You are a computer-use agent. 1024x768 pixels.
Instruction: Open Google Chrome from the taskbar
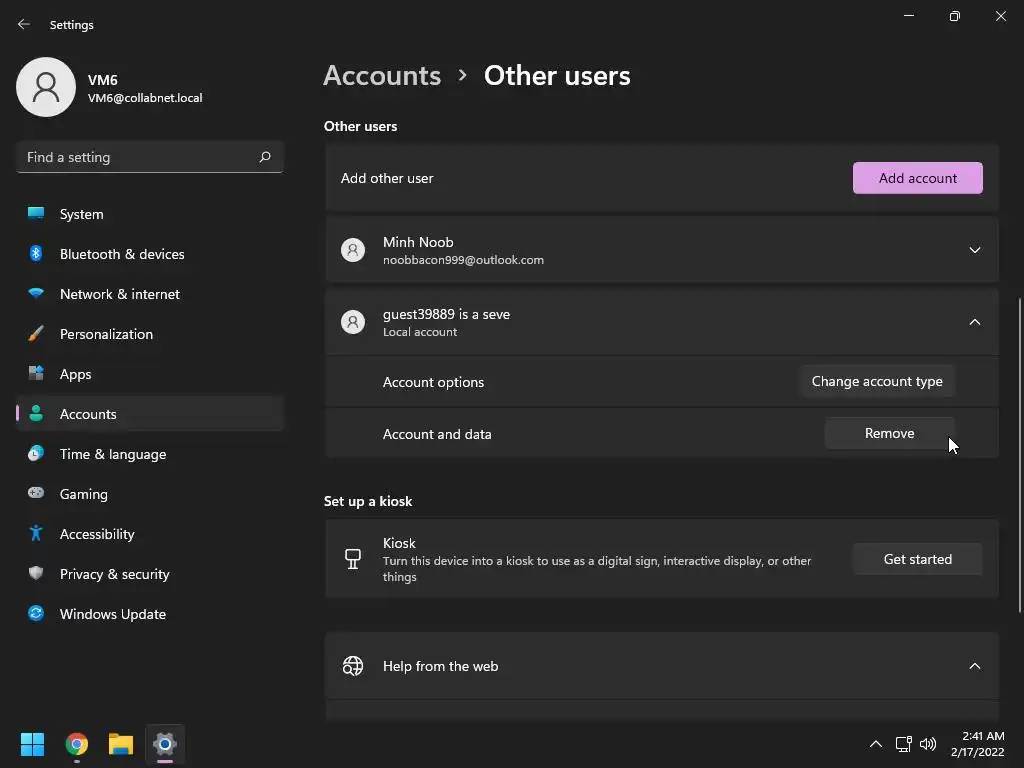pyautogui.click(x=77, y=744)
